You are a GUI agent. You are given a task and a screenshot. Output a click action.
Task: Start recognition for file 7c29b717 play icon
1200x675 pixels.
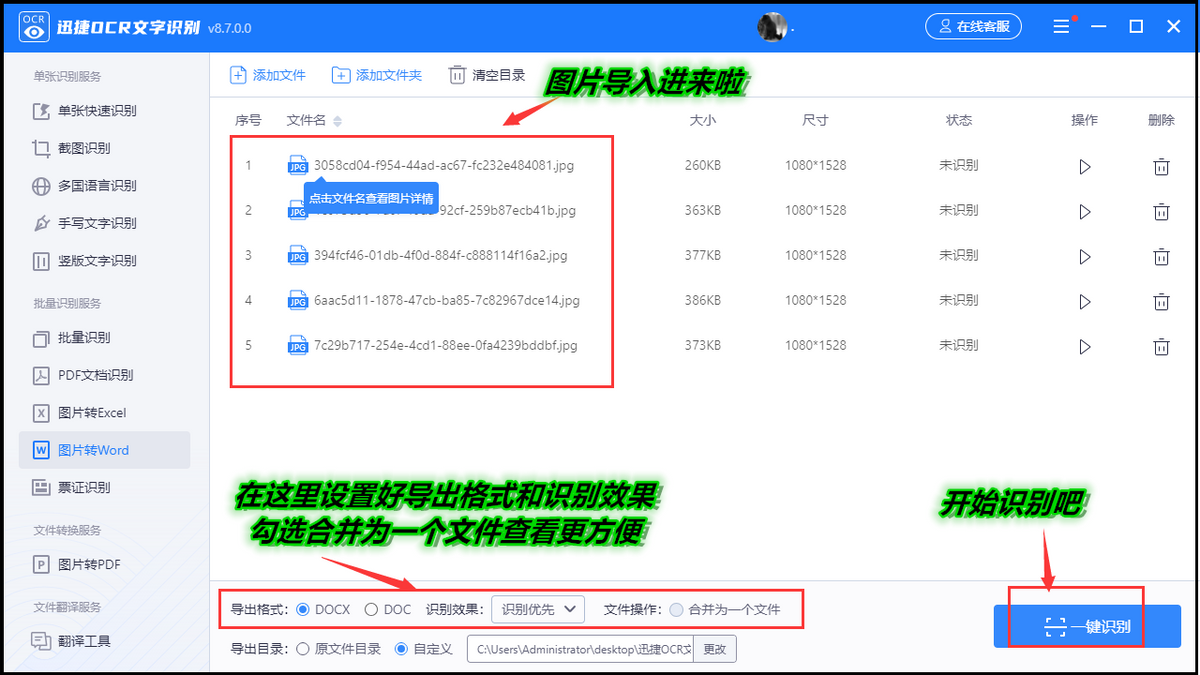click(1085, 346)
